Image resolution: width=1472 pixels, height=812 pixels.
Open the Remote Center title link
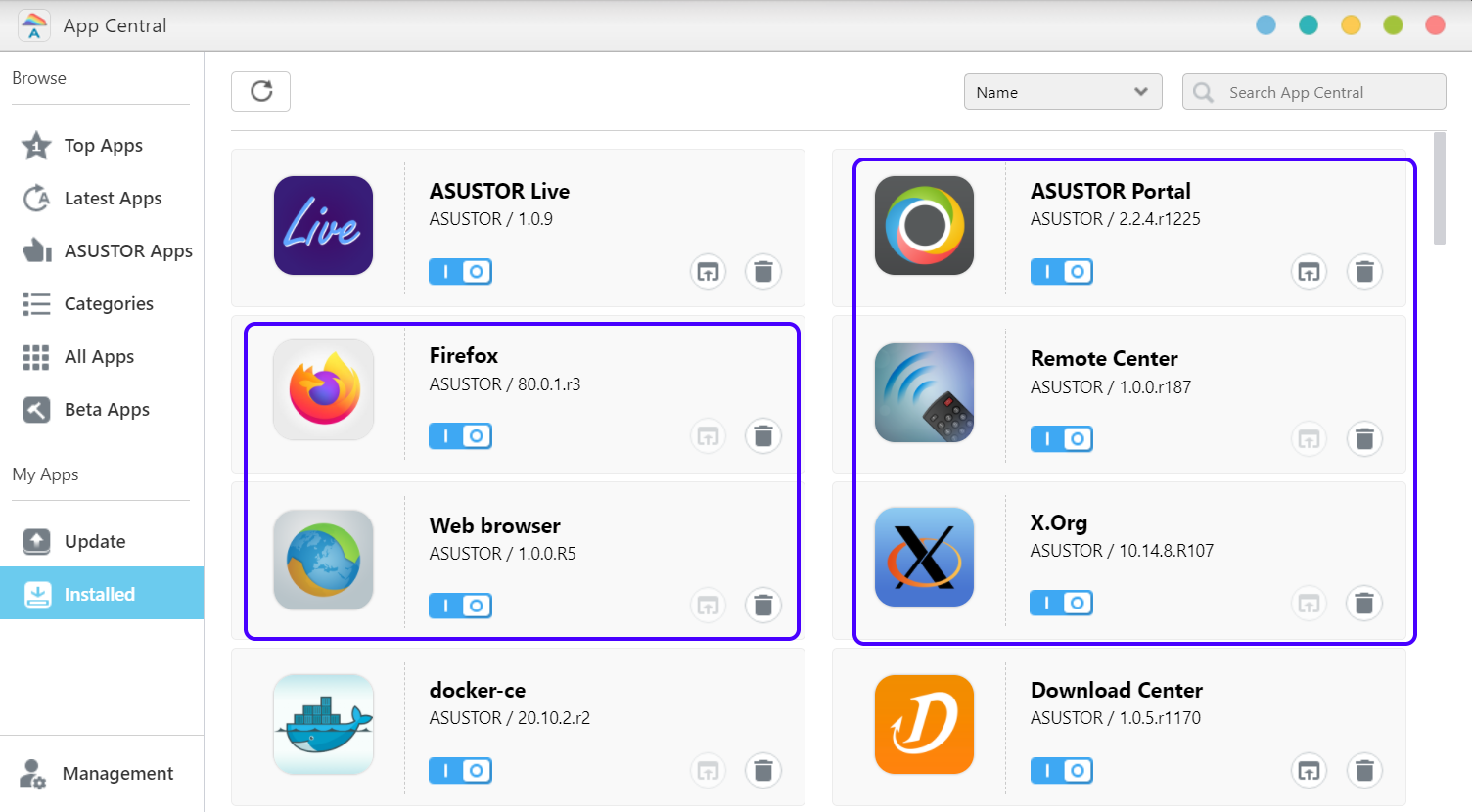pos(1104,358)
